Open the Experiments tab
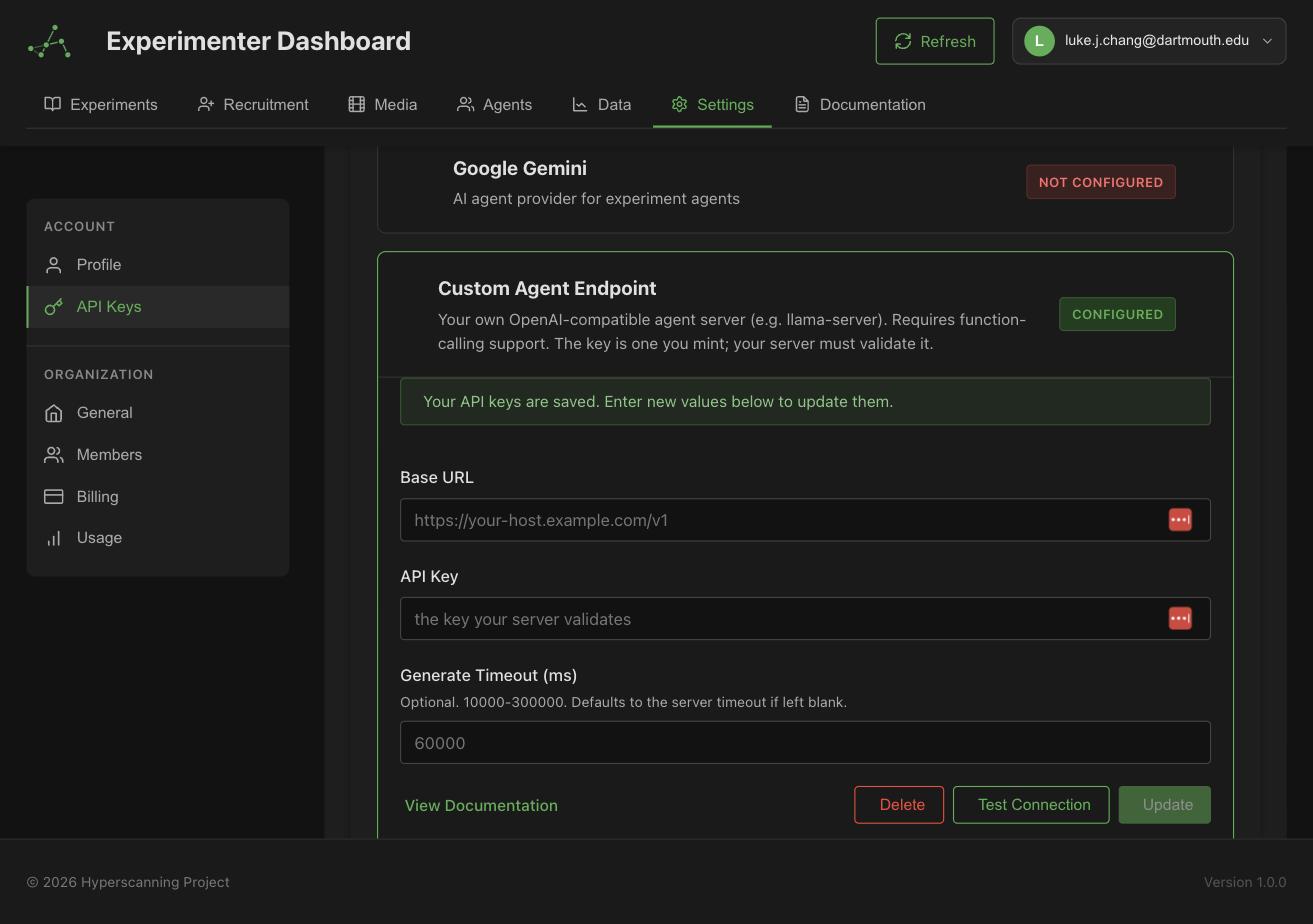Screen dimensions: 1313x924 point(100,104)
